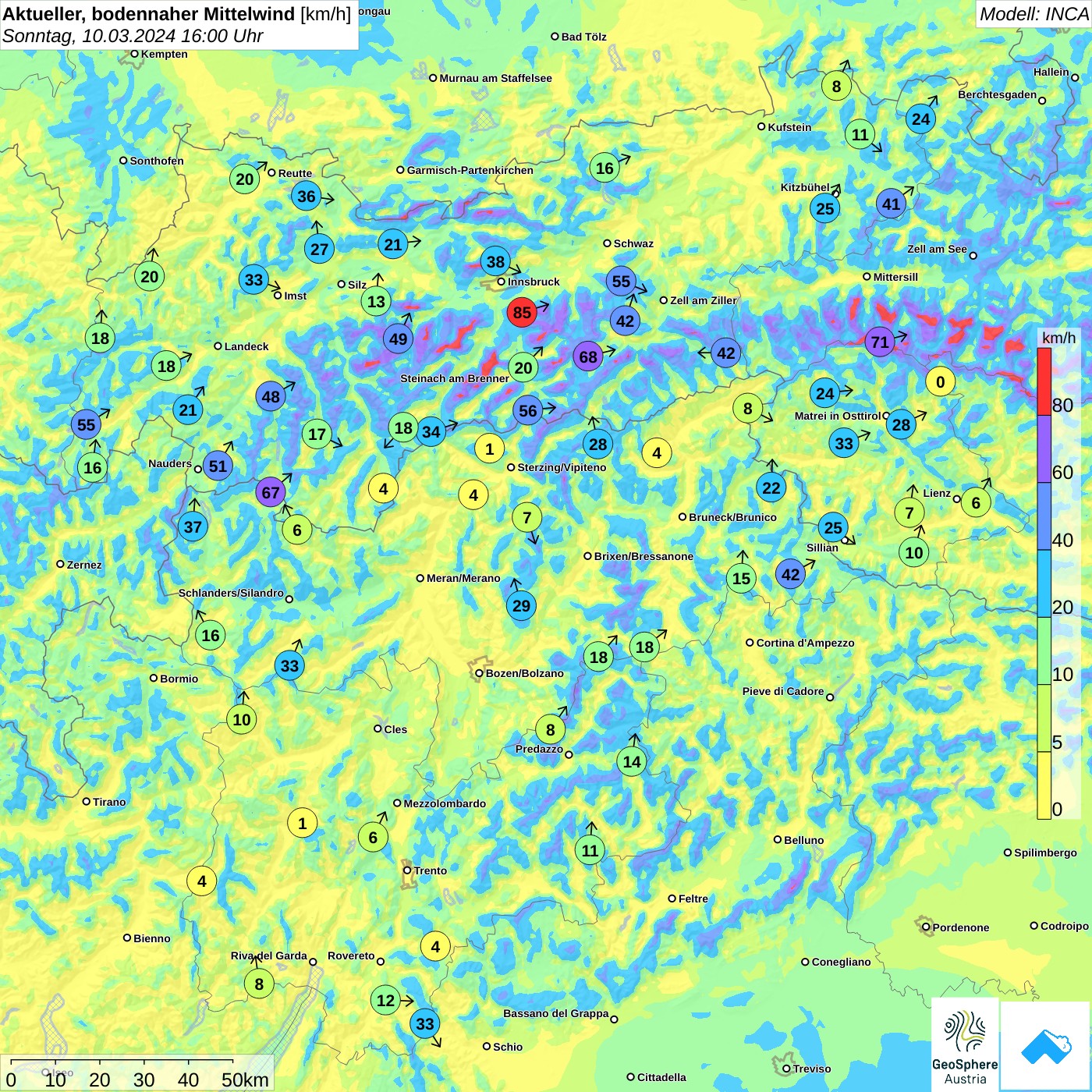The image size is (1092, 1092).
Task: Click the GeoSphere Austria logo
Action: point(965,1045)
